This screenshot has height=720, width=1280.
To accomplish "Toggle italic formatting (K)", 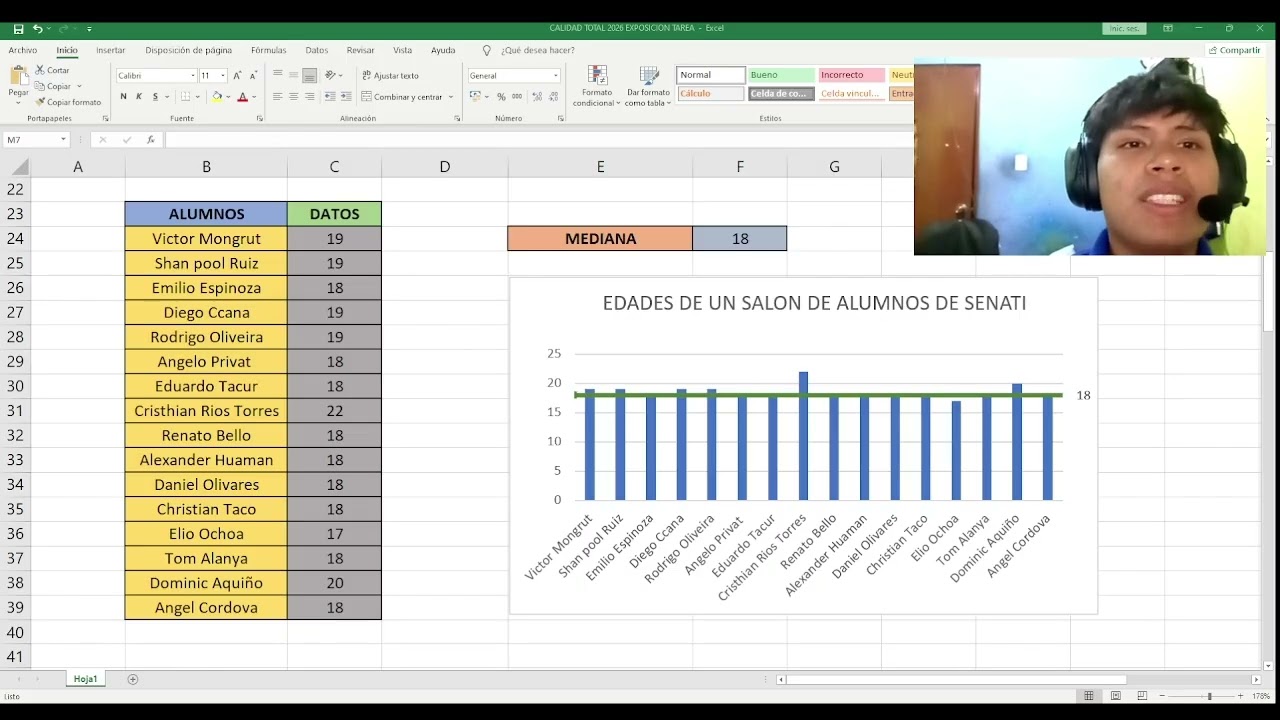I will click(140, 97).
